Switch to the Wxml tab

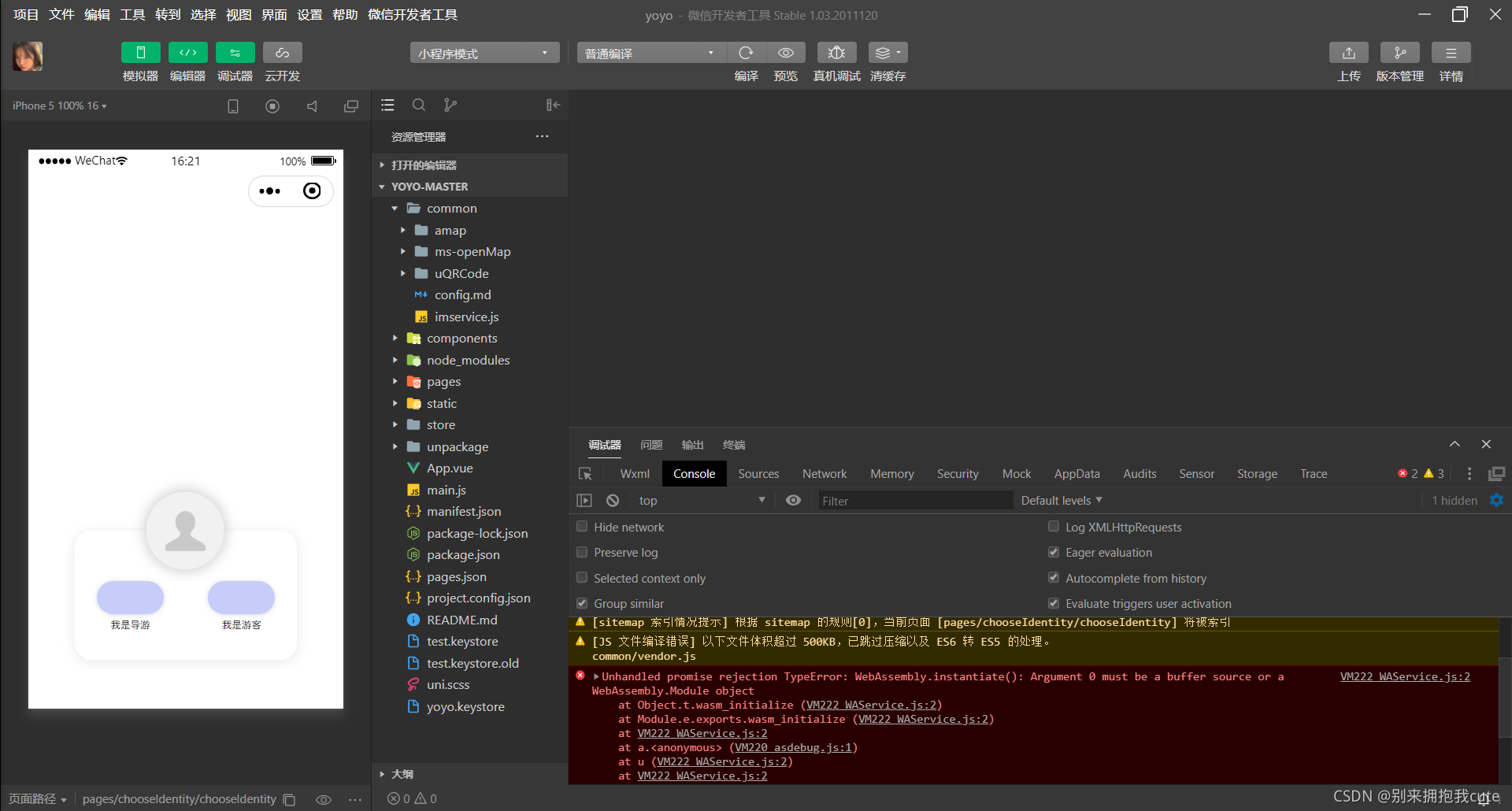(635, 474)
